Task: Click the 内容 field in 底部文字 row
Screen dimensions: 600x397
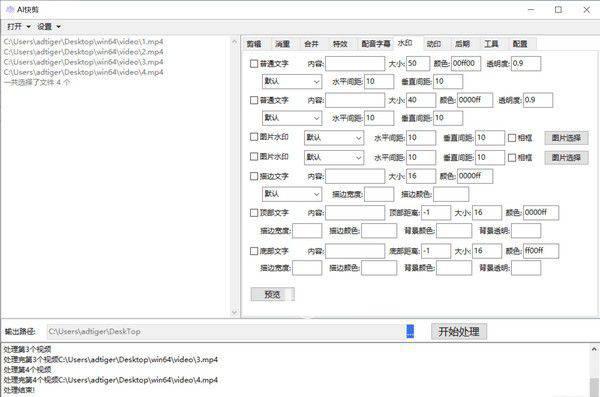Action: pos(355,251)
